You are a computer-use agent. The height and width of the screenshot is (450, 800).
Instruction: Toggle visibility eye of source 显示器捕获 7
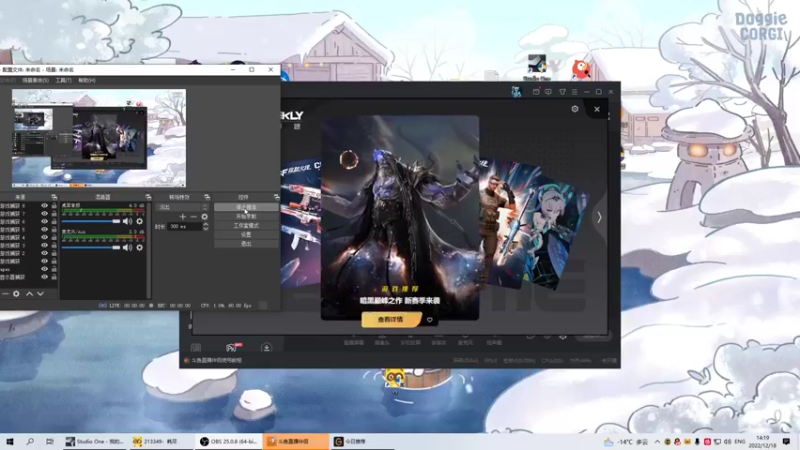[x=44, y=214]
